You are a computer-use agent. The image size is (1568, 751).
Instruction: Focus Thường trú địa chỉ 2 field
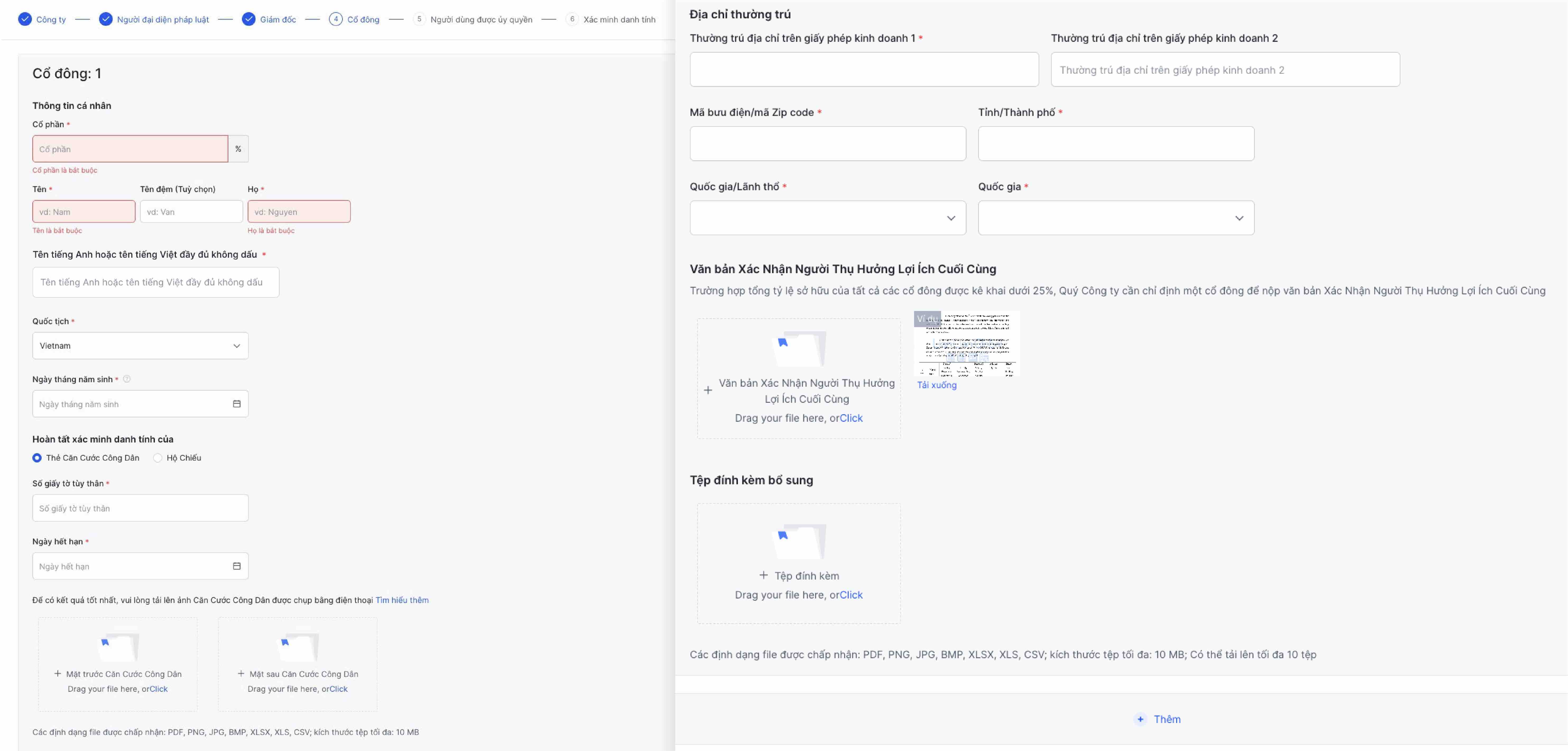(1225, 69)
